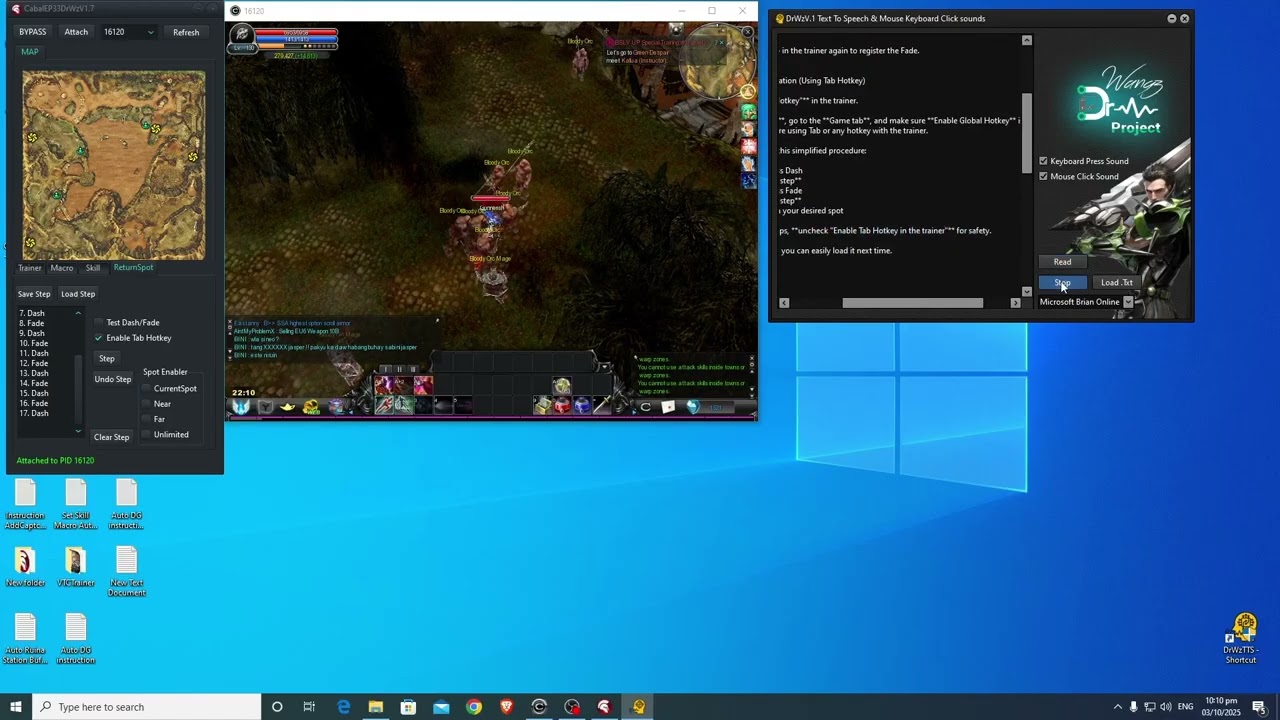Open Google Chrome from the taskbar
This screenshot has height=720, width=1280.
click(x=474, y=707)
